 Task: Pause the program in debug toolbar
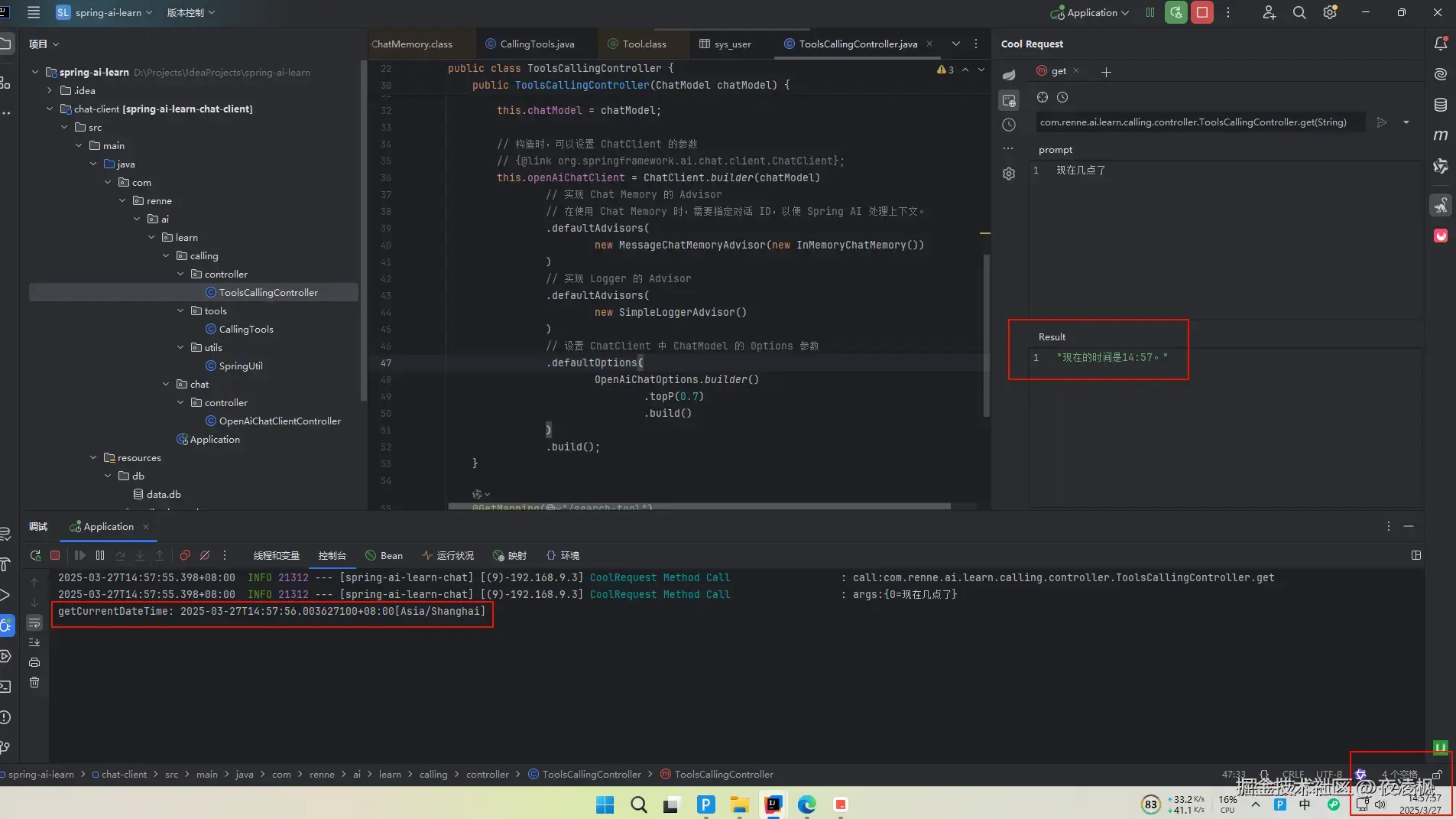click(100, 555)
